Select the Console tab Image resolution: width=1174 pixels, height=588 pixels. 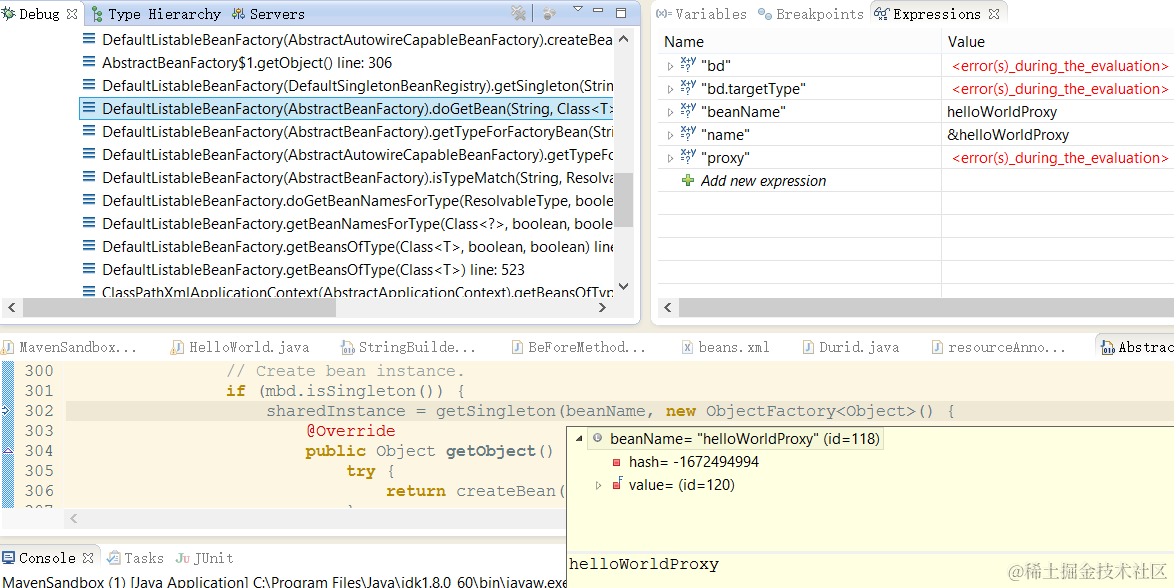[x=39, y=558]
